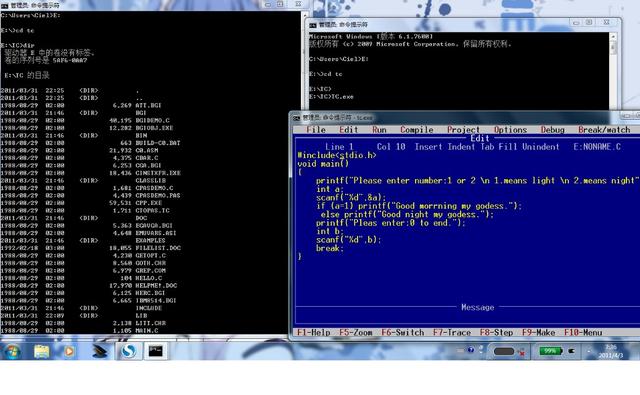
Task: Open the Edit menu in Turbo C
Action: [349, 130]
